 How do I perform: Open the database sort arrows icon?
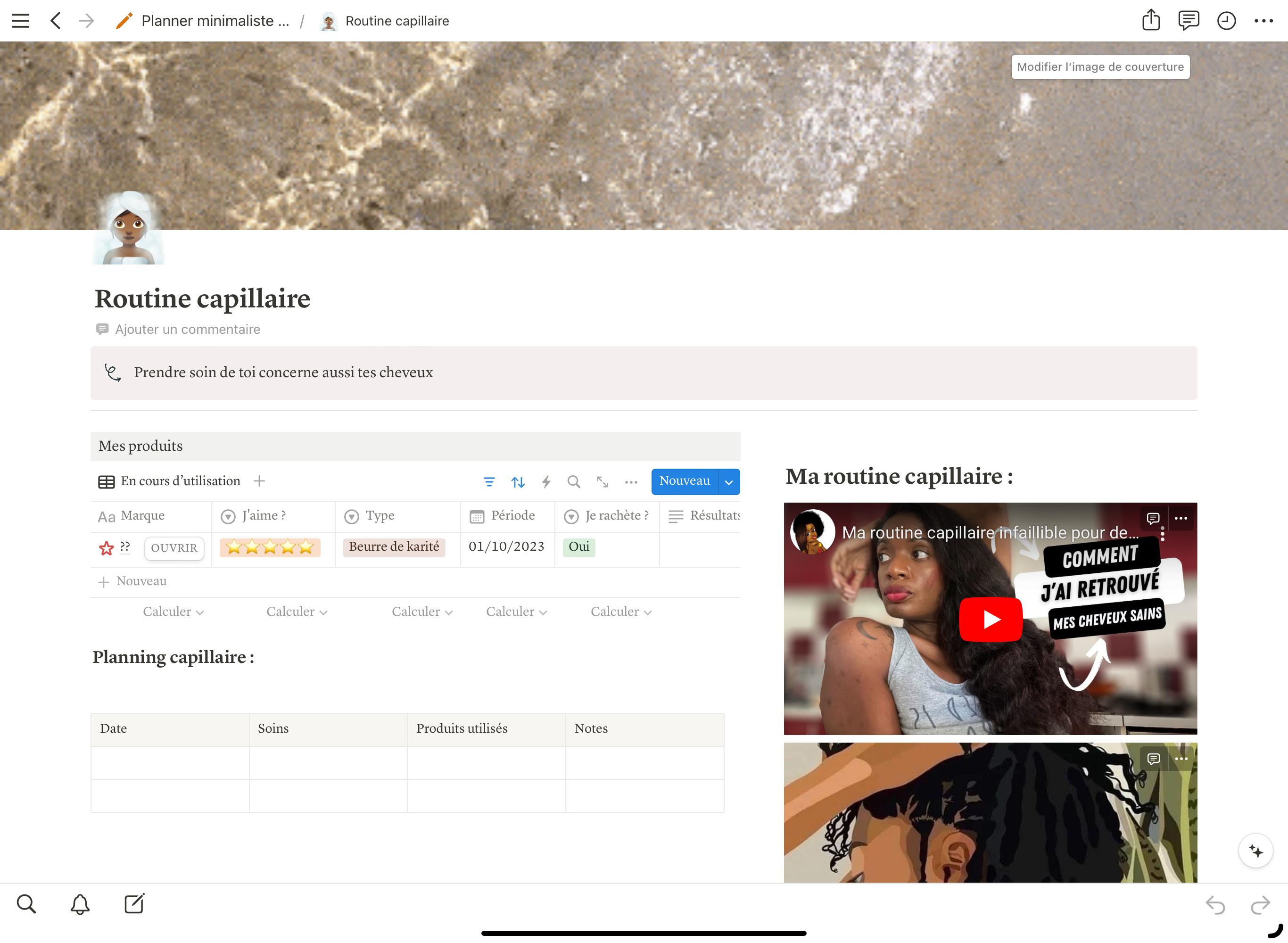click(x=518, y=482)
